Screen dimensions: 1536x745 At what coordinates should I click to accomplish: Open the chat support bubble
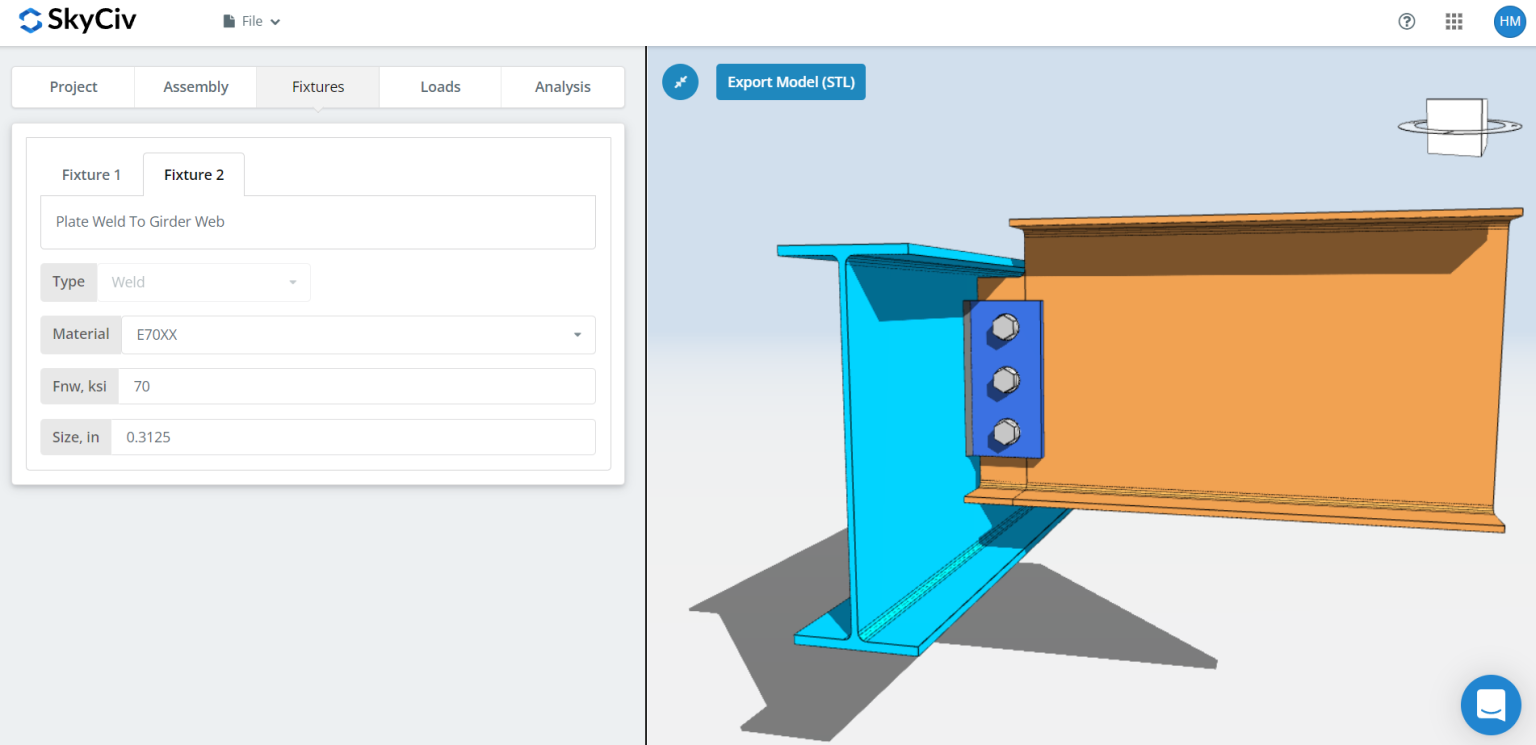click(x=1490, y=705)
